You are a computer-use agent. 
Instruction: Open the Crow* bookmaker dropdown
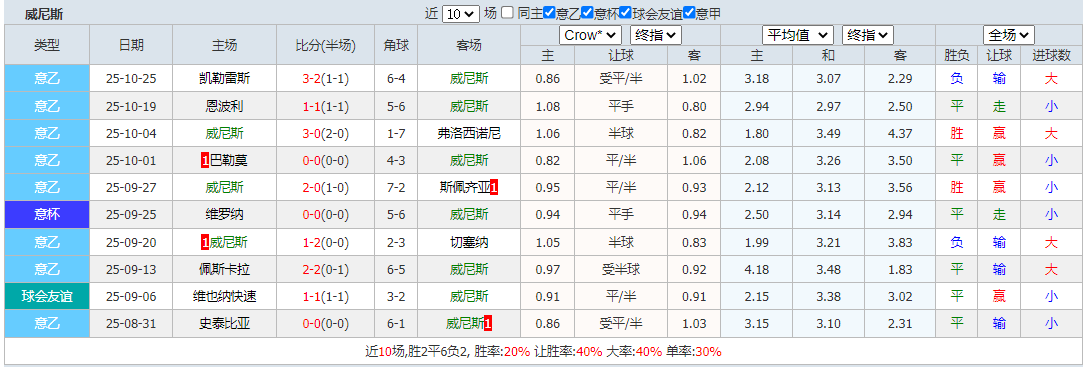[x=591, y=35]
